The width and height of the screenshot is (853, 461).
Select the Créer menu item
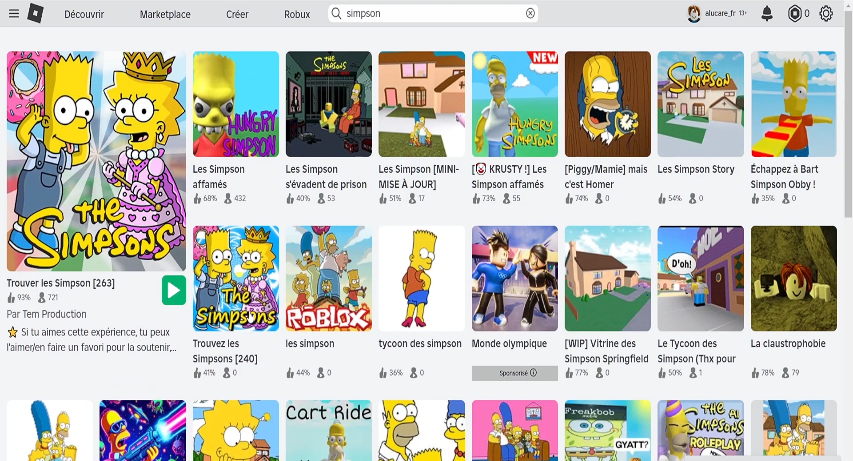click(x=237, y=14)
